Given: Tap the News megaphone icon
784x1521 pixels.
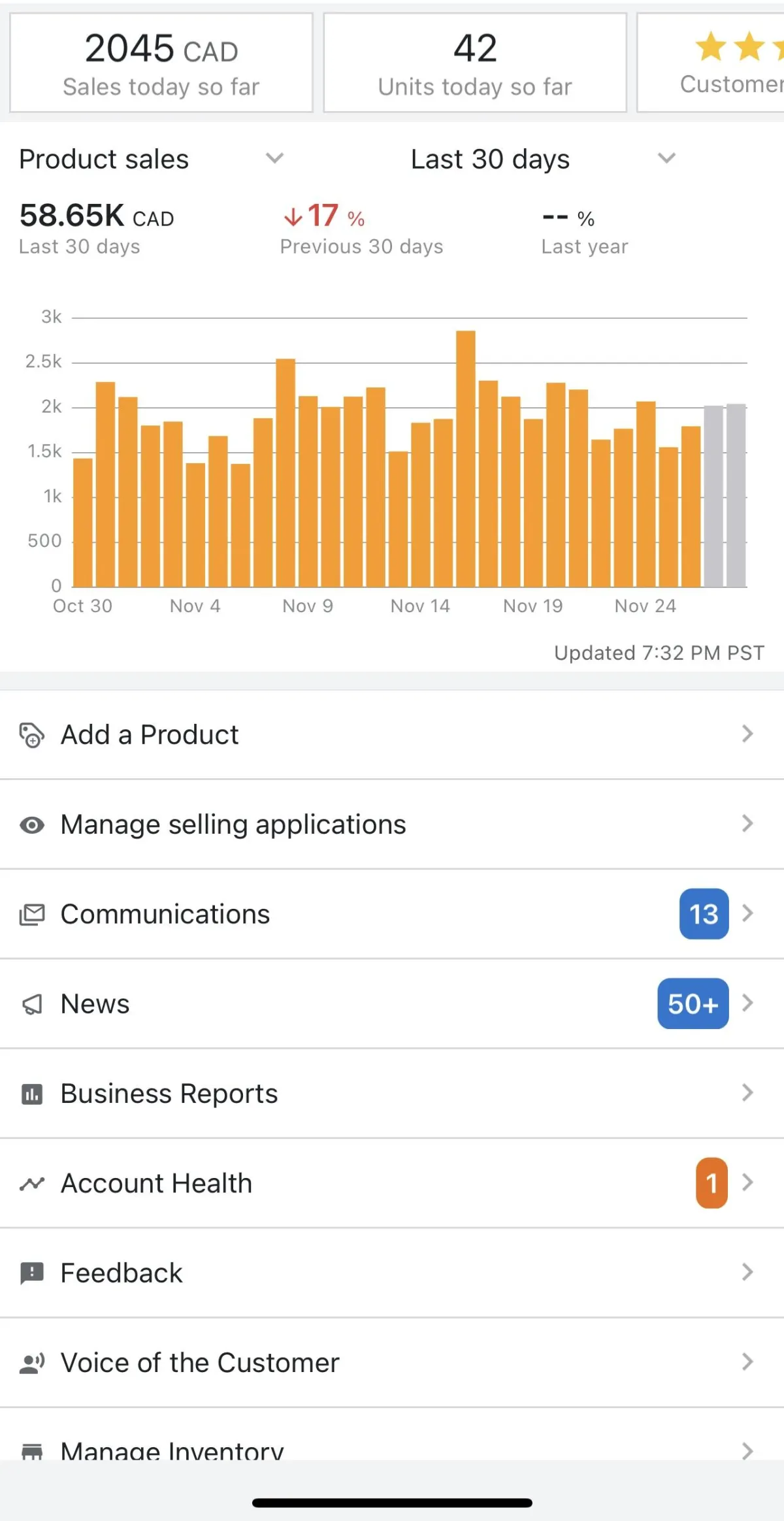Looking at the screenshot, I should pos(31,1004).
